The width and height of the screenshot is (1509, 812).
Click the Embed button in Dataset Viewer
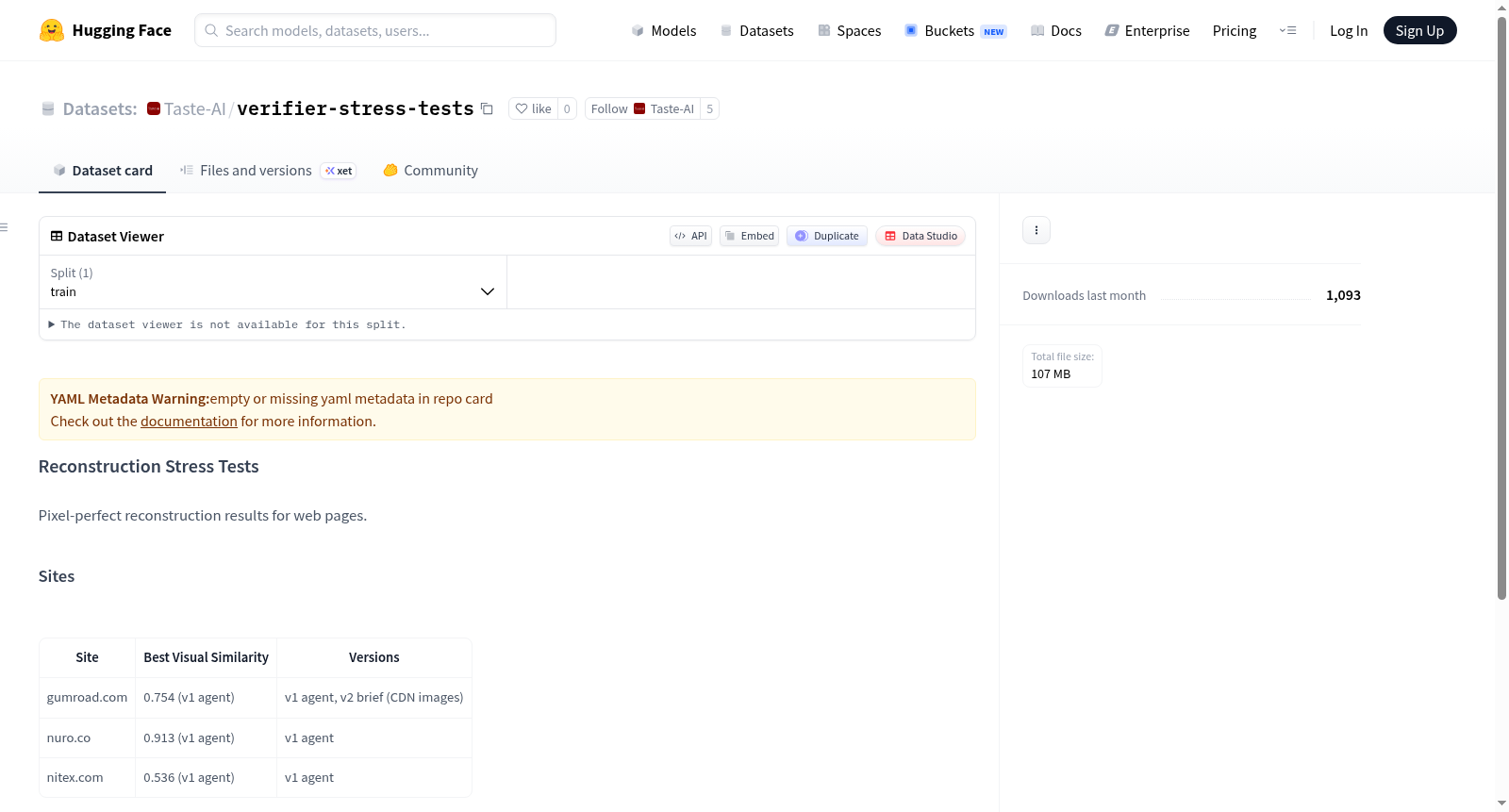(749, 236)
